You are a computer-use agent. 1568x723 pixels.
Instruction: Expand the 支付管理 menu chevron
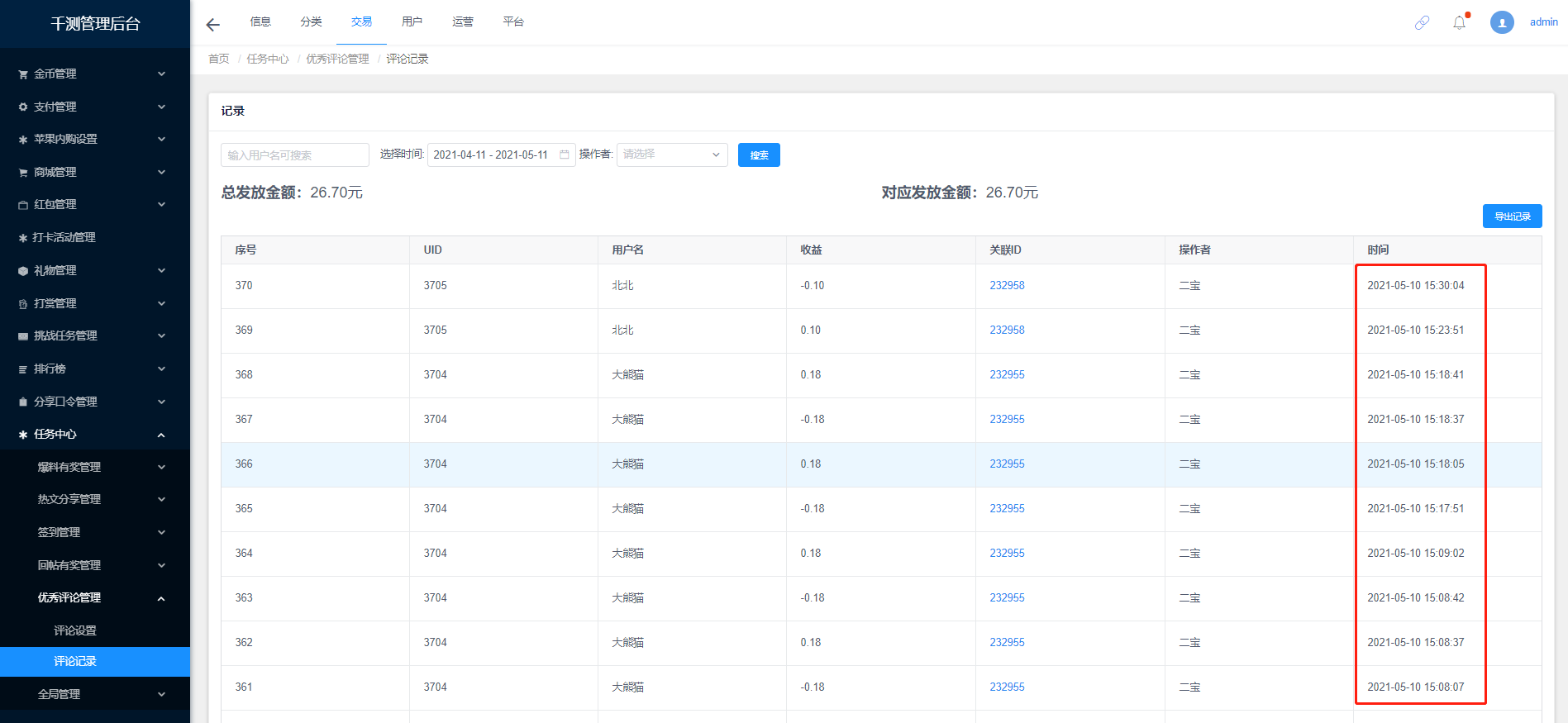(x=161, y=107)
